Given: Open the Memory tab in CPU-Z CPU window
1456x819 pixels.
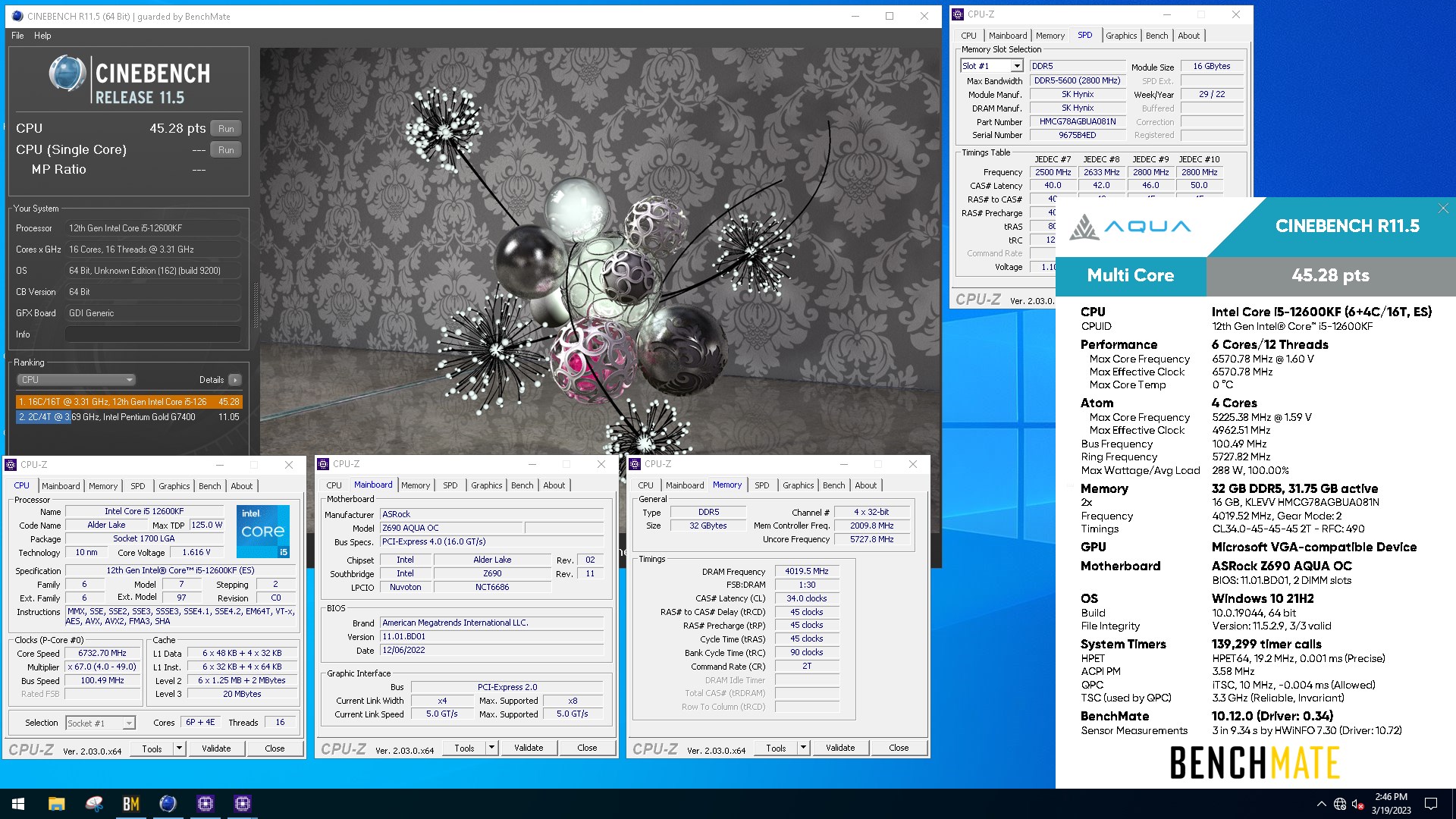Looking at the screenshot, I should coord(103,486).
